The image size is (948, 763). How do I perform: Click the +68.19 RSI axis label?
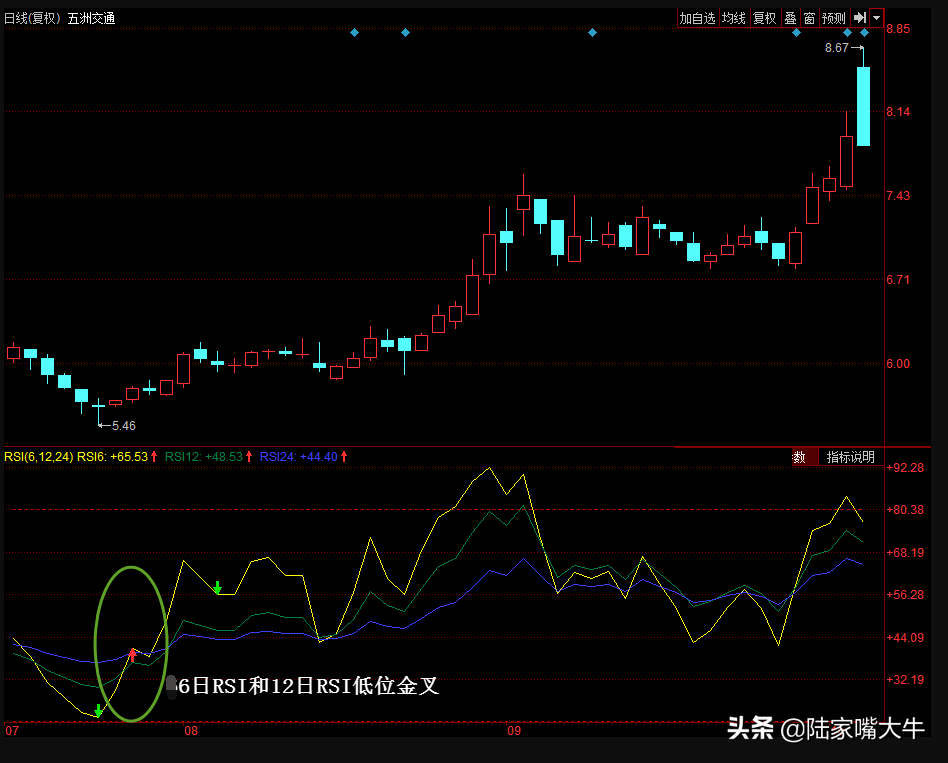tap(905, 553)
